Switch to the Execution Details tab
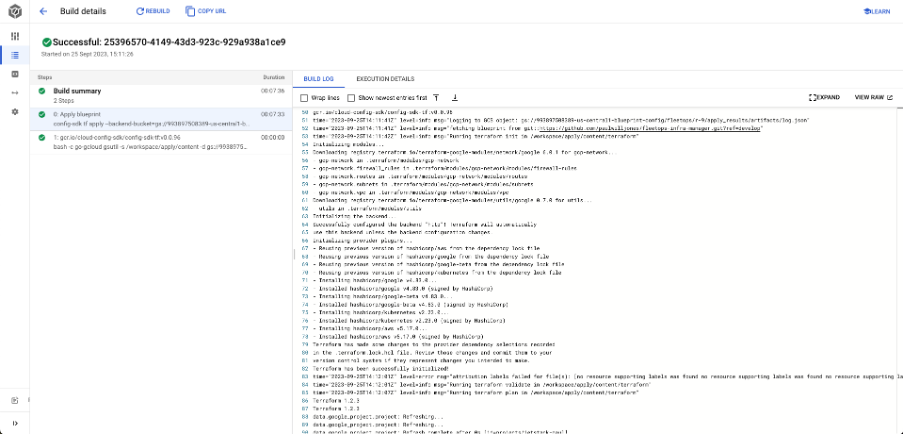Viewport: 904px width, 434px height. [x=385, y=79]
